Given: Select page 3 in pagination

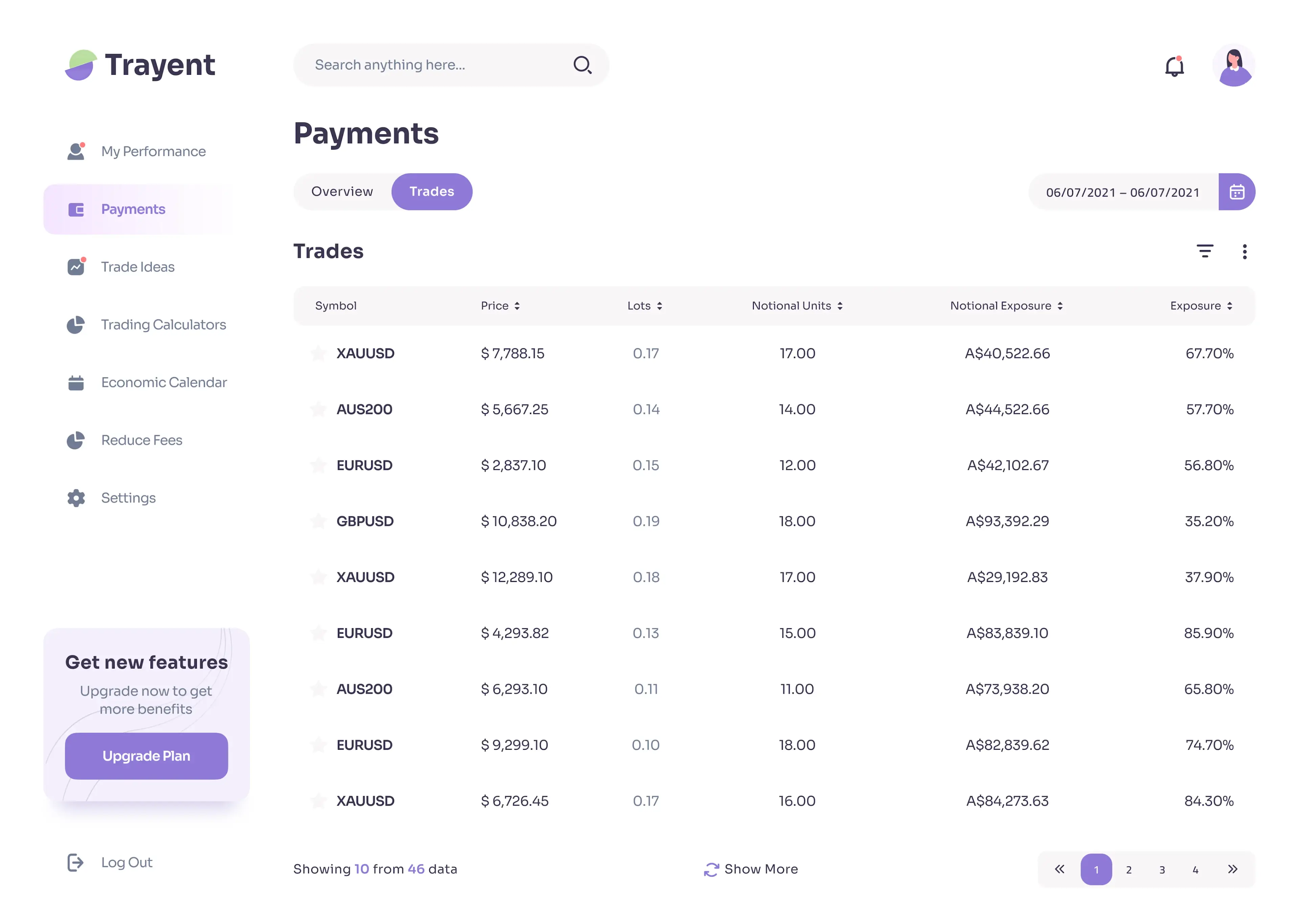Looking at the screenshot, I should pyautogui.click(x=1161, y=870).
